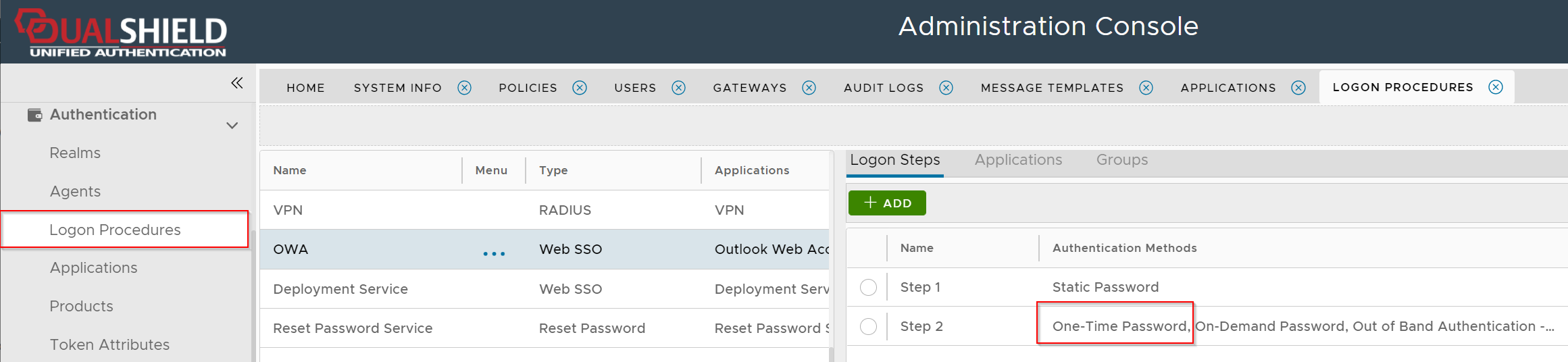Screen dimensions: 1568x362
Task: Close the Applications tab
Action: pyautogui.click(x=1298, y=88)
